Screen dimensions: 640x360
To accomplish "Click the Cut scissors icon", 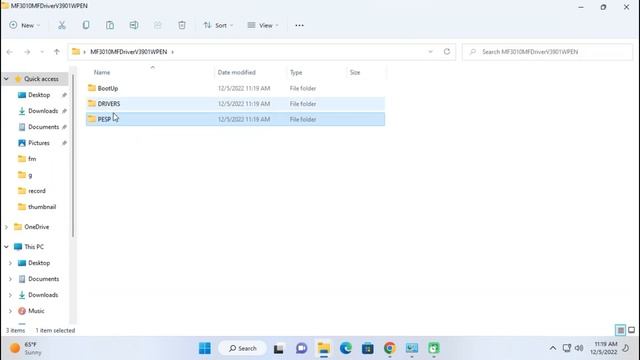I will [x=62, y=25].
